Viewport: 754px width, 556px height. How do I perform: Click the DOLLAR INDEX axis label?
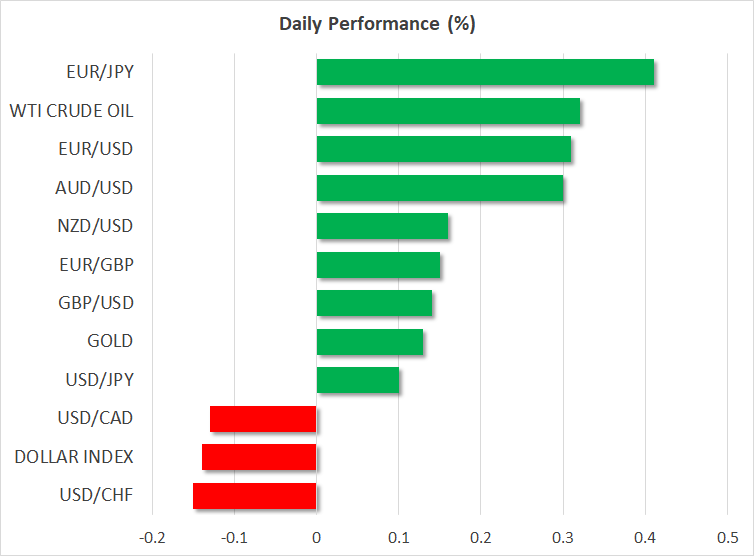(x=74, y=457)
